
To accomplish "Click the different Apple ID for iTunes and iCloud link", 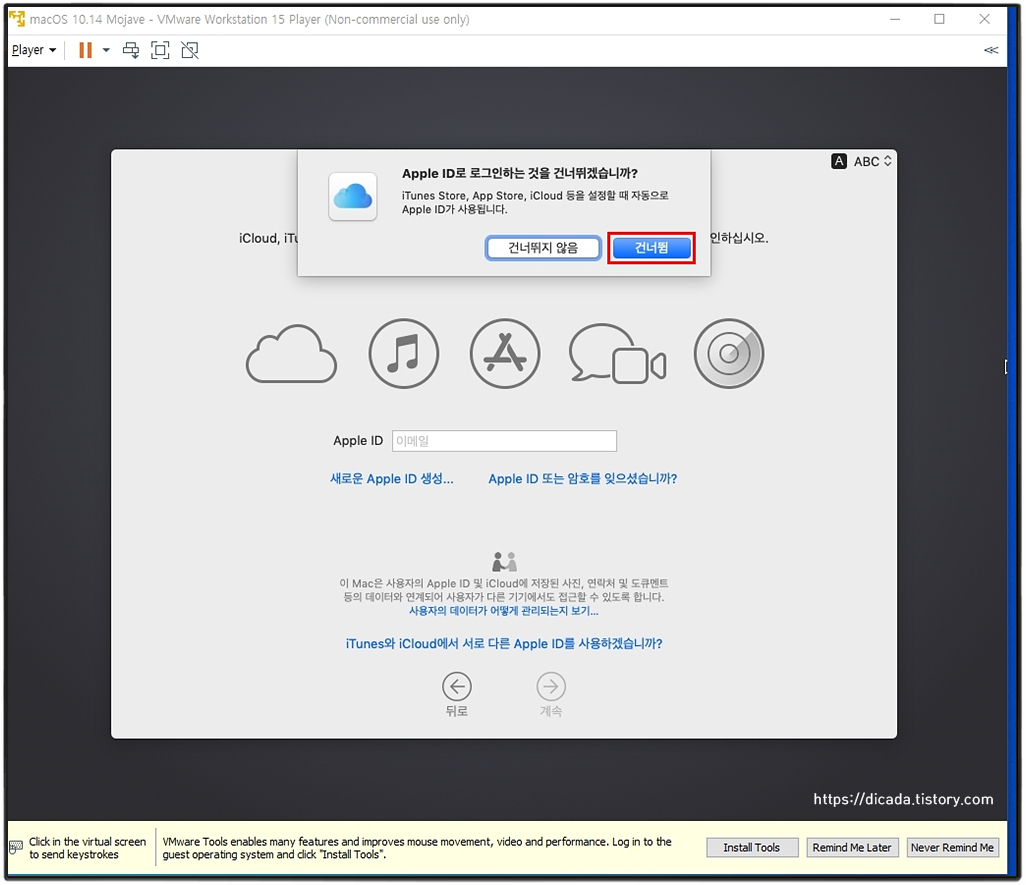I will pyautogui.click(x=504, y=644).
